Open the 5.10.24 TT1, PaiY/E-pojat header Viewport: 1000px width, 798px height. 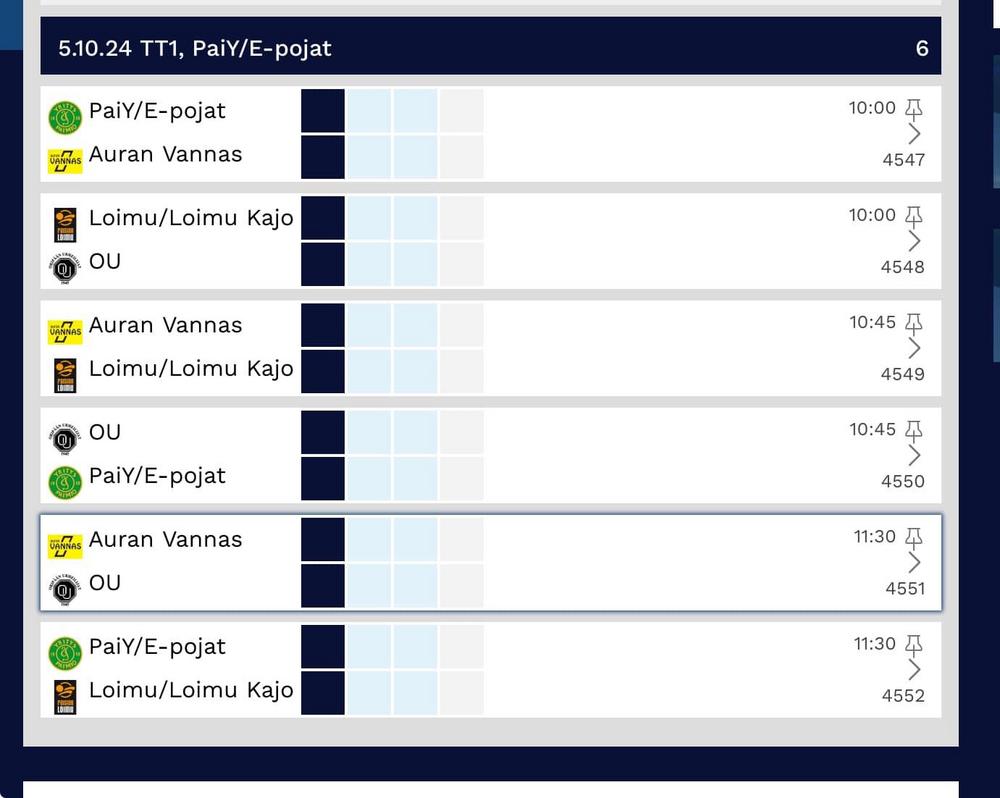pyautogui.click(x=195, y=47)
